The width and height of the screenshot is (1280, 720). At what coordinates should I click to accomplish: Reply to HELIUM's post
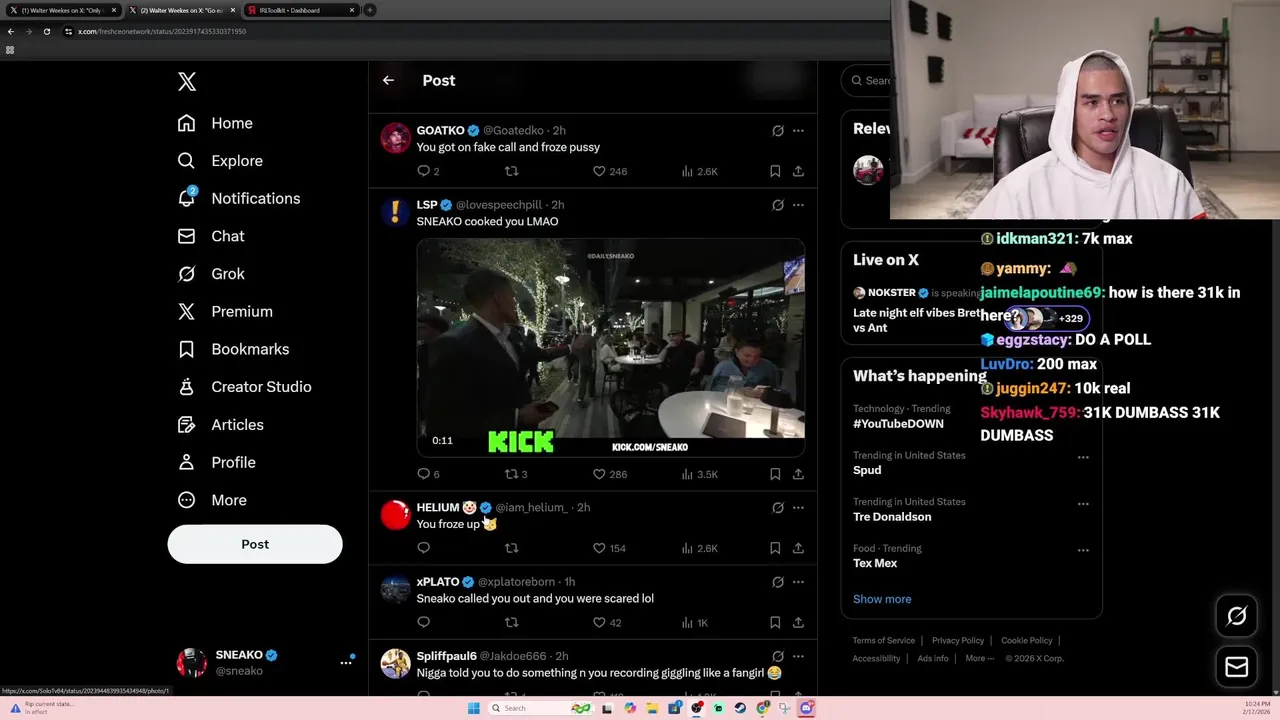[x=423, y=548]
